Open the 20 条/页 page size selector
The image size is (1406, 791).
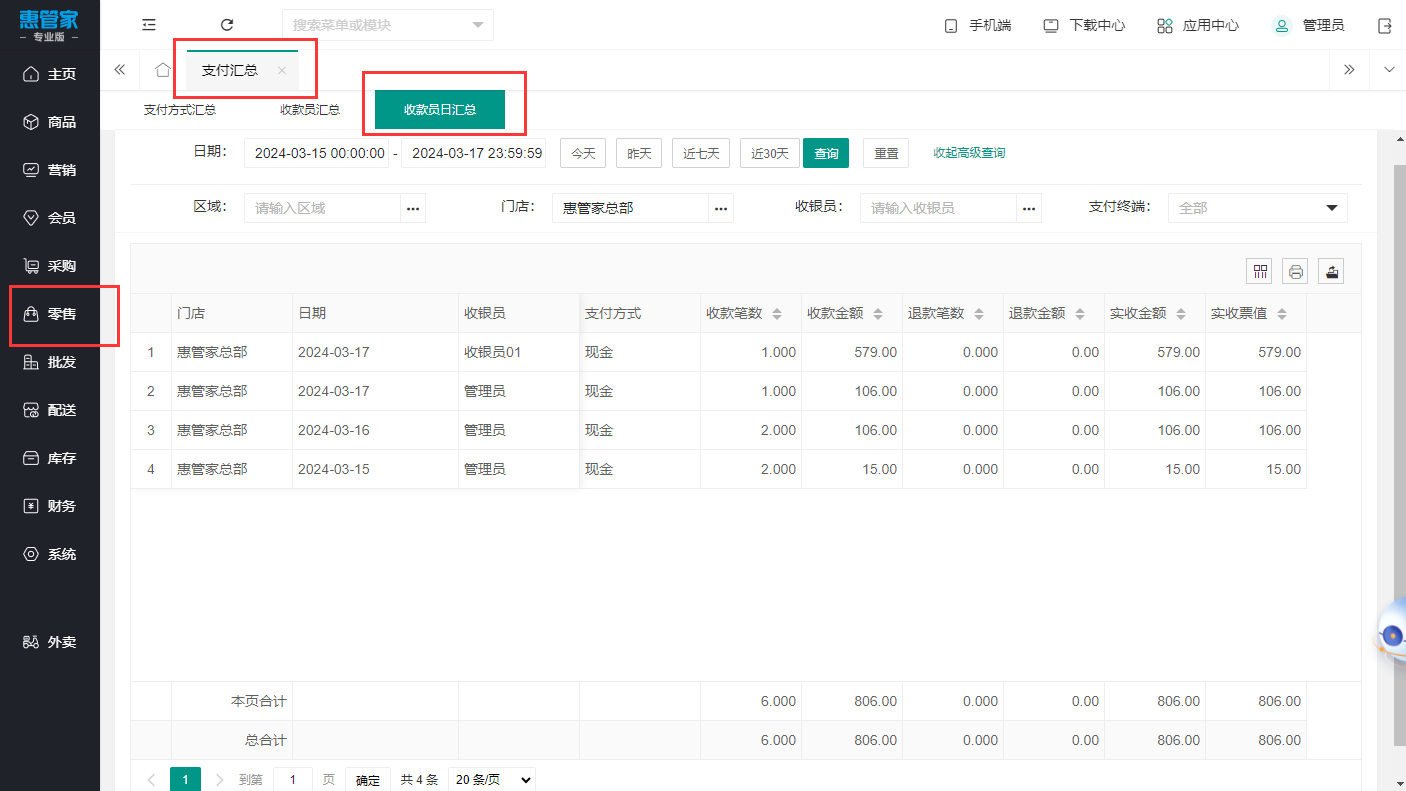(x=491, y=780)
